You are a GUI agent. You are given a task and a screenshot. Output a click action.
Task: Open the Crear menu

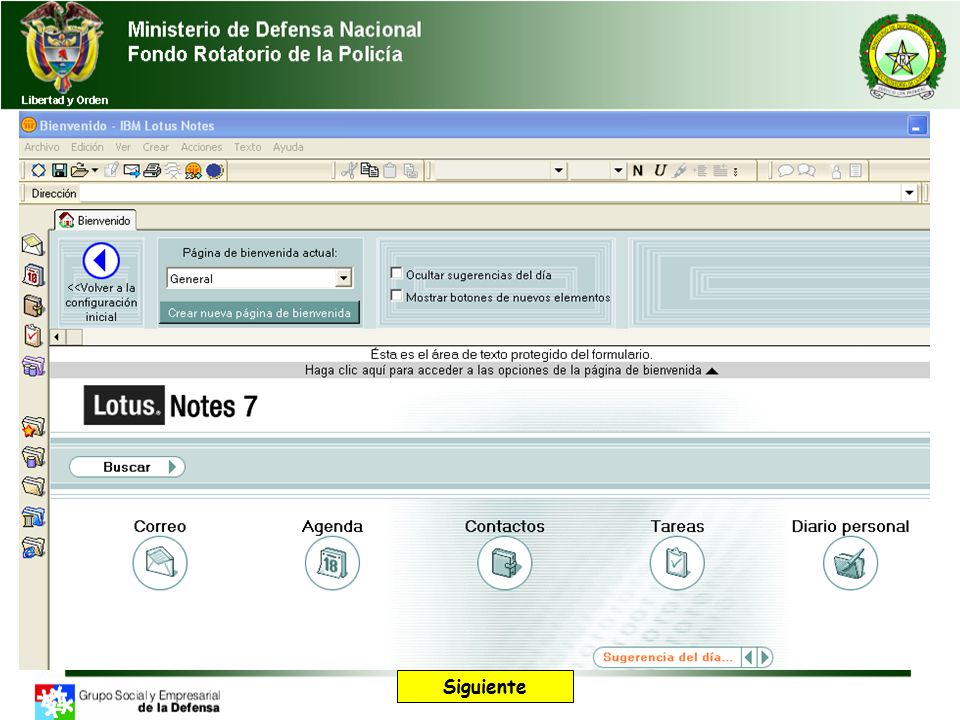[156, 147]
